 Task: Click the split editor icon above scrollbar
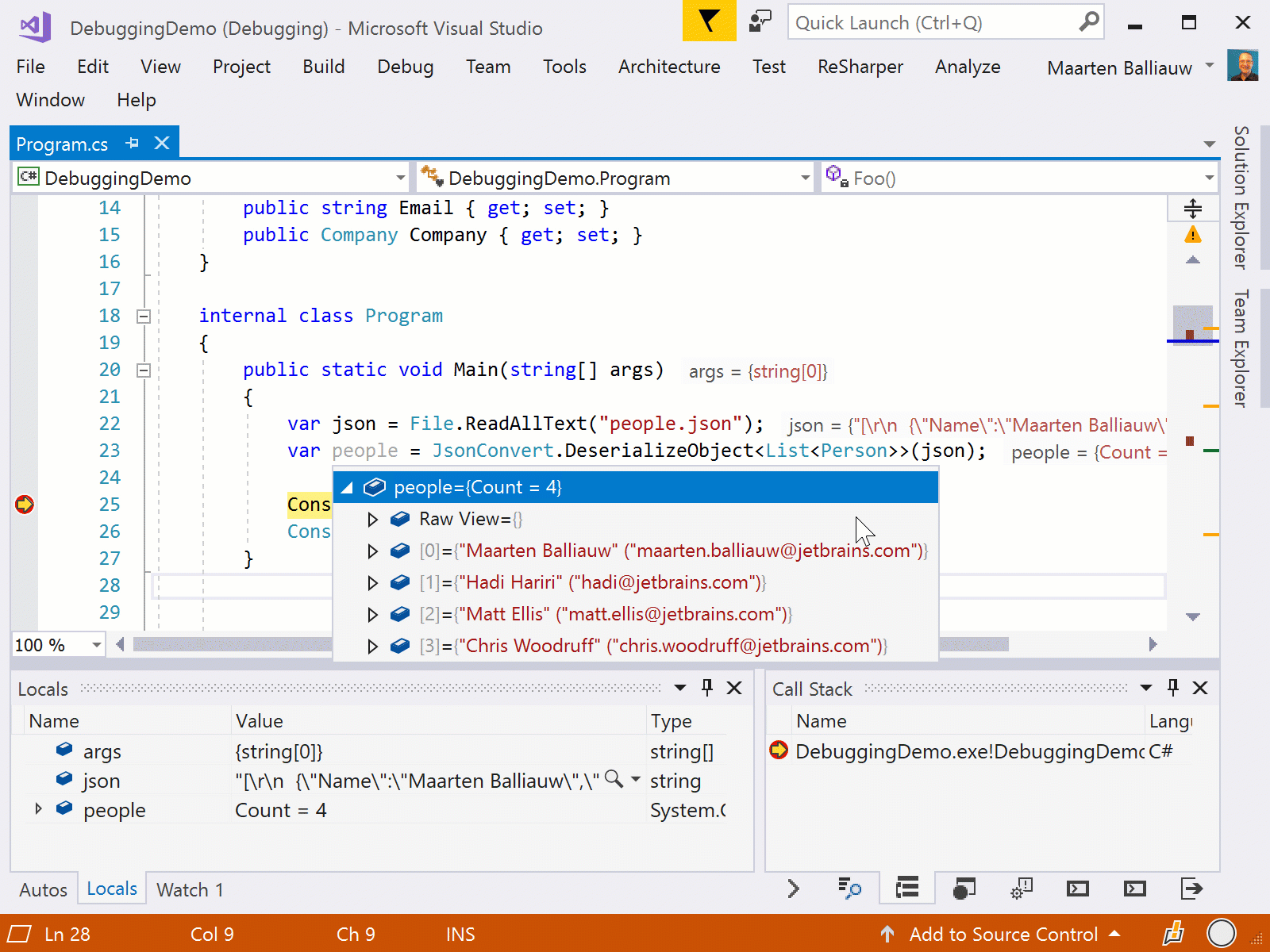click(1192, 209)
